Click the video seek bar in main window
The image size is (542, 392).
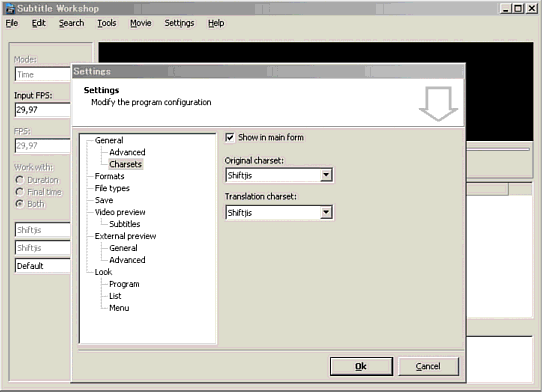(498, 149)
